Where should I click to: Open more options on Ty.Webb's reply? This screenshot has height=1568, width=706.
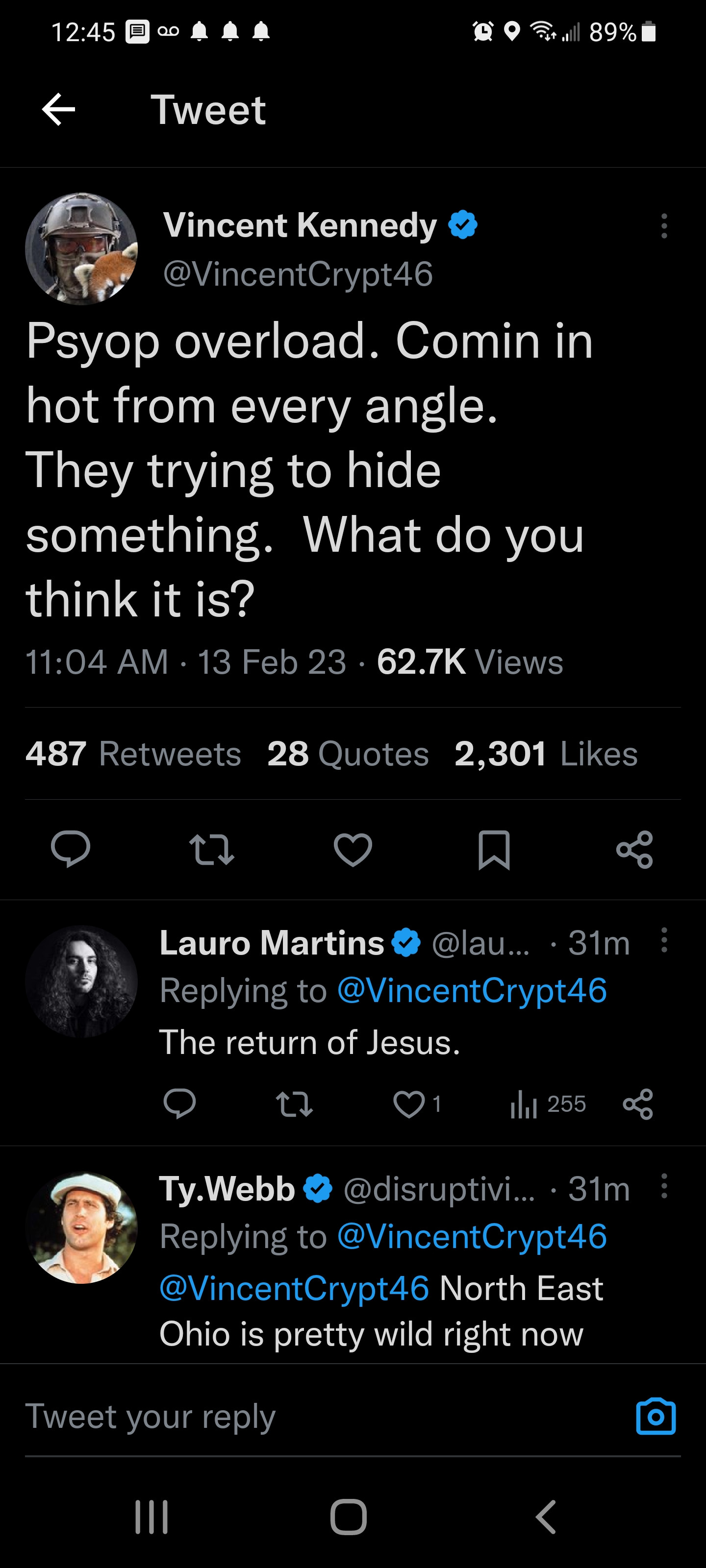[664, 1186]
